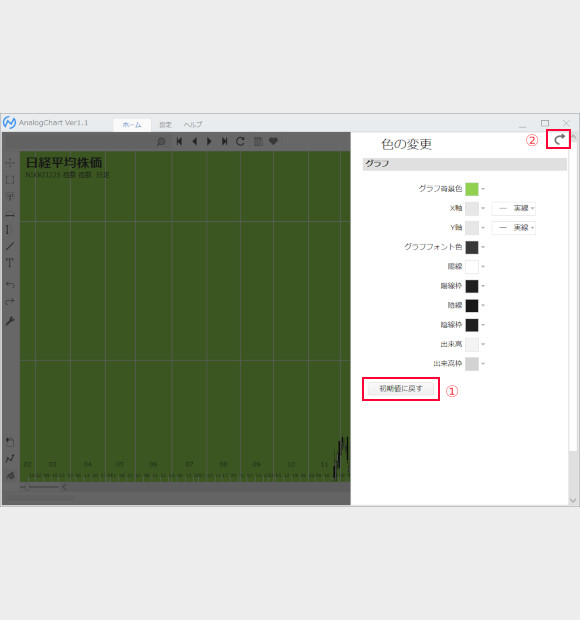
Task: Click 初期値に戻す button
Action: click(x=401, y=389)
